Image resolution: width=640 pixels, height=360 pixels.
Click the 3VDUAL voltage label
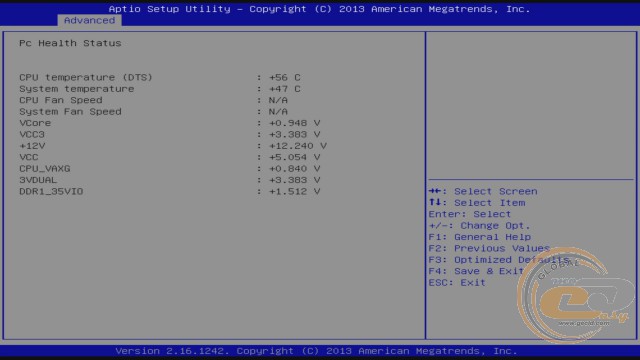(x=38, y=180)
